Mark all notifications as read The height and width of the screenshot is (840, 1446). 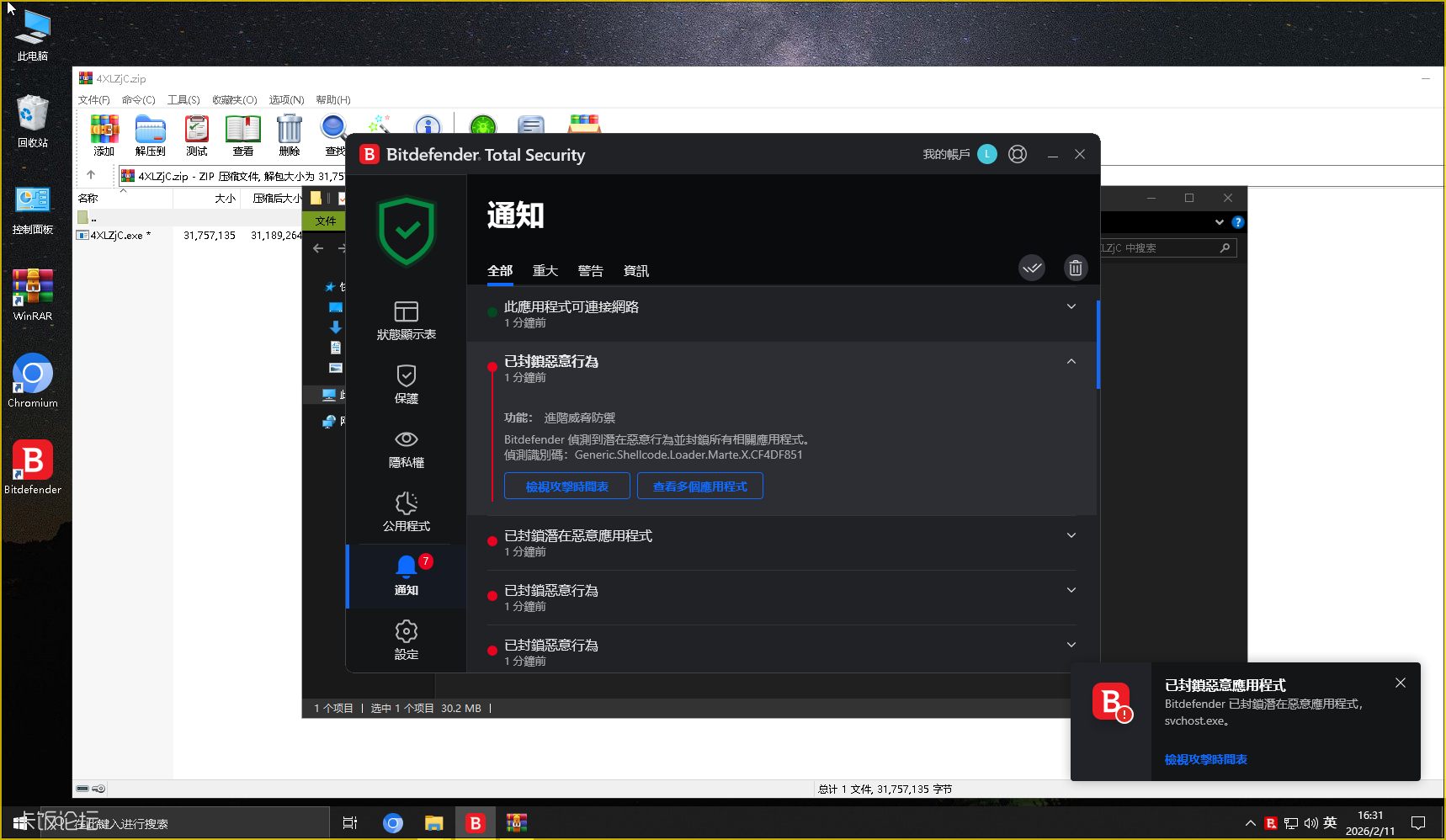pyautogui.click(x=1032, y=268)
